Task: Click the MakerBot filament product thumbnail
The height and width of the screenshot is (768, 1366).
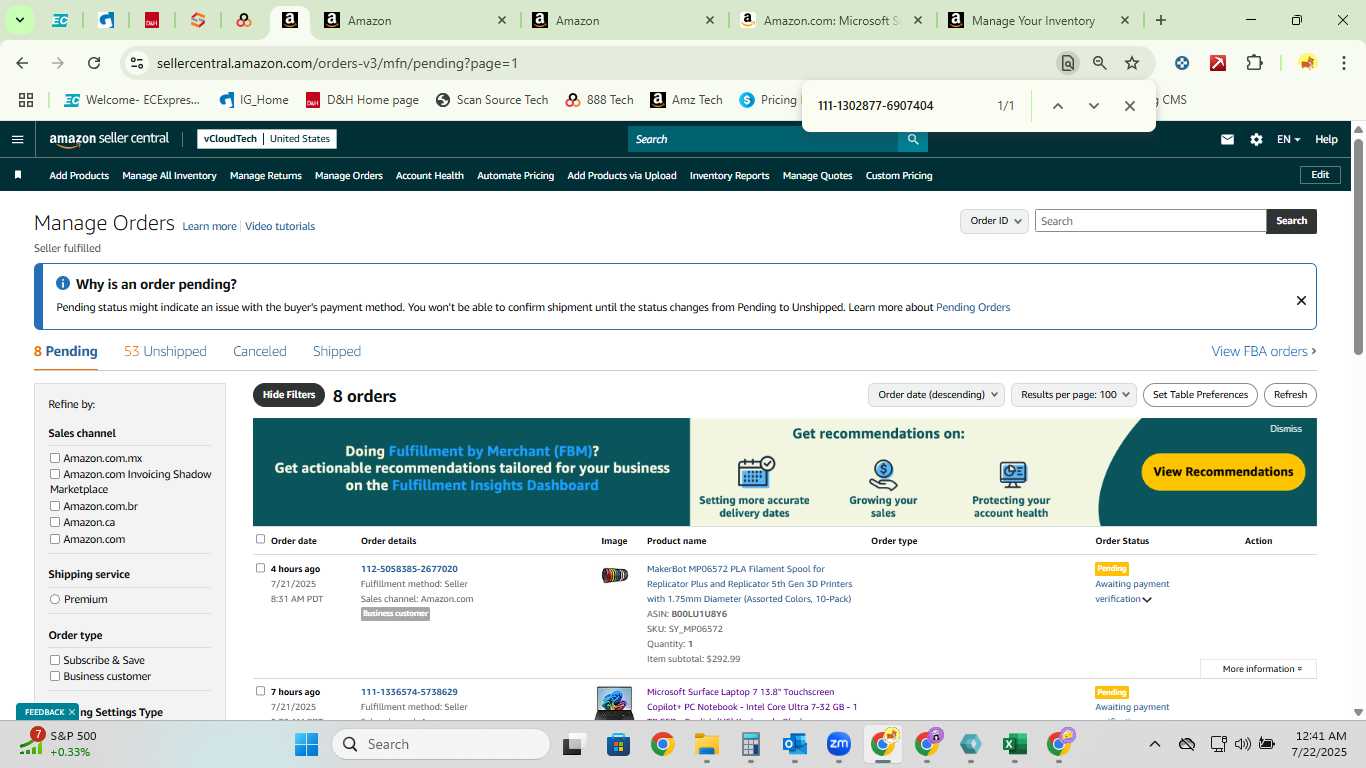Action: (614, 575)
